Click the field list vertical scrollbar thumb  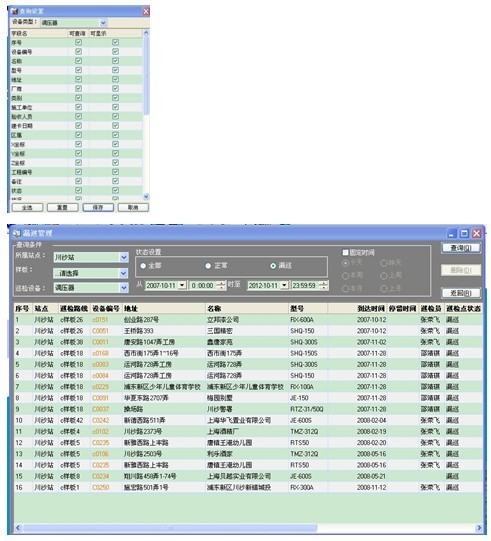pyautogui.click(x=146, y=76)
